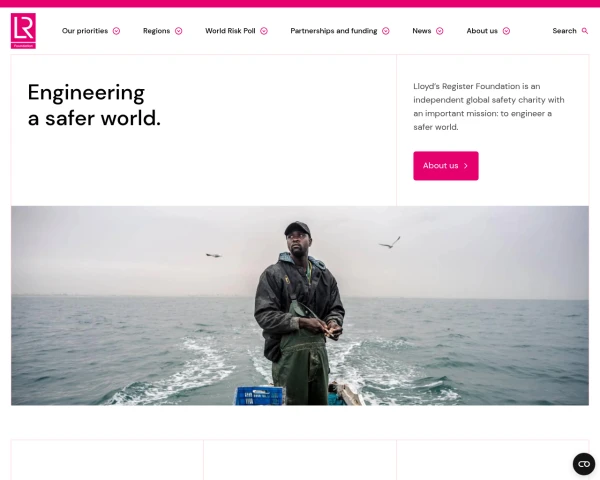Click the chevron circle beside News
Viewport: 600px width, 480px height.
click(440, 31)
